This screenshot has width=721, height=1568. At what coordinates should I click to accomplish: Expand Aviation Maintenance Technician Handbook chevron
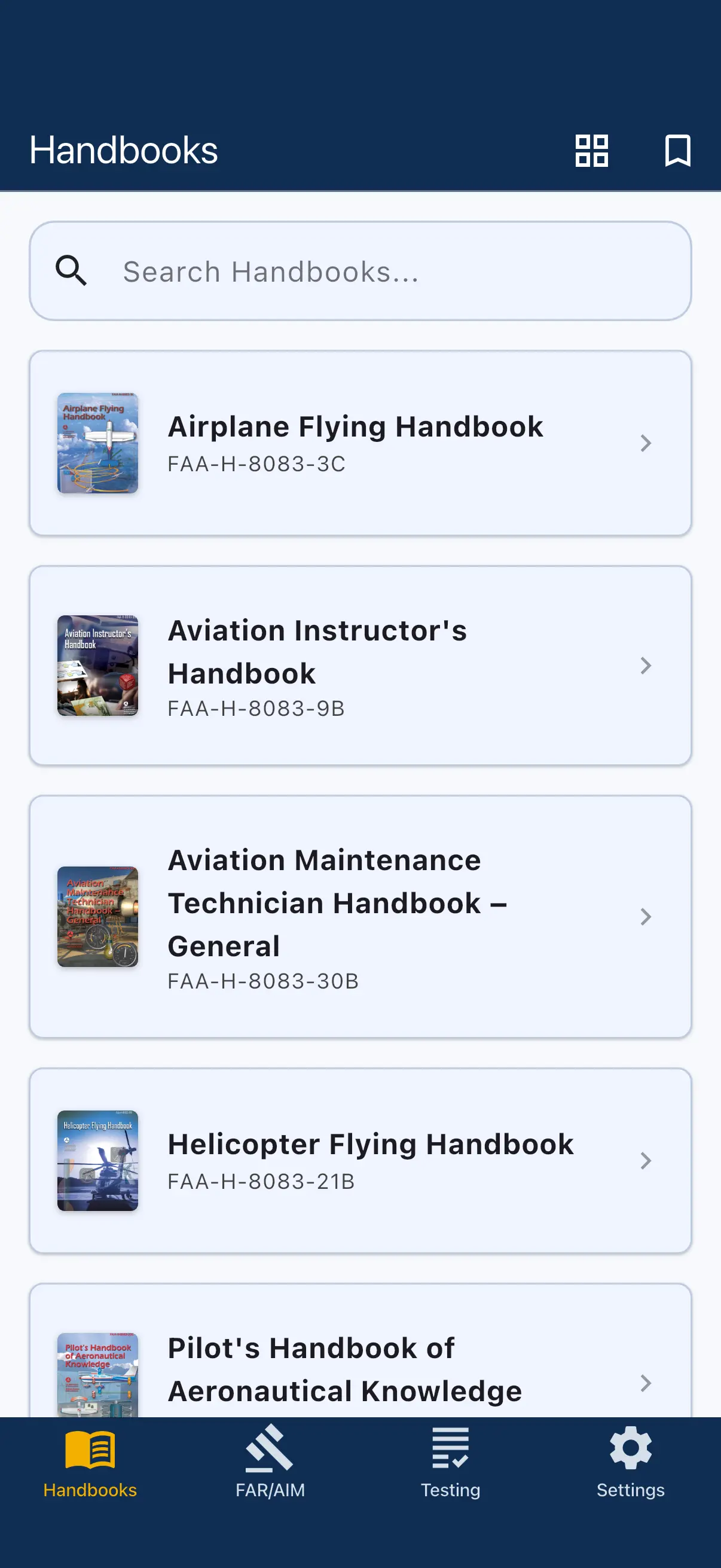click(646, 917)
